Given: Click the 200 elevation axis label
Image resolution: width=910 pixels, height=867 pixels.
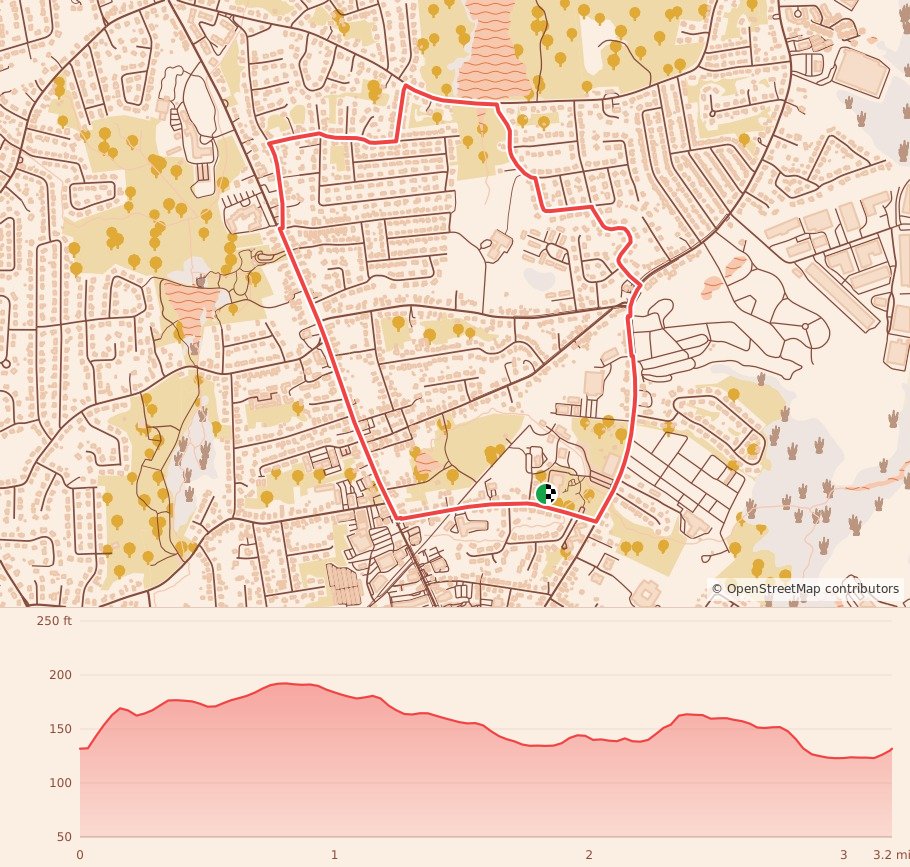Looking at the screenshot, I should (x=60, y=674).
